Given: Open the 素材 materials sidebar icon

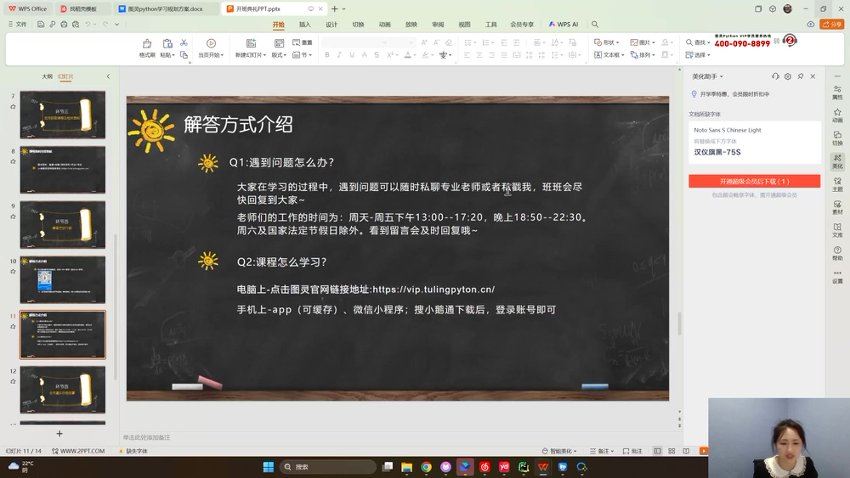Looking at the screenshot, I should (x=838, y=207).
